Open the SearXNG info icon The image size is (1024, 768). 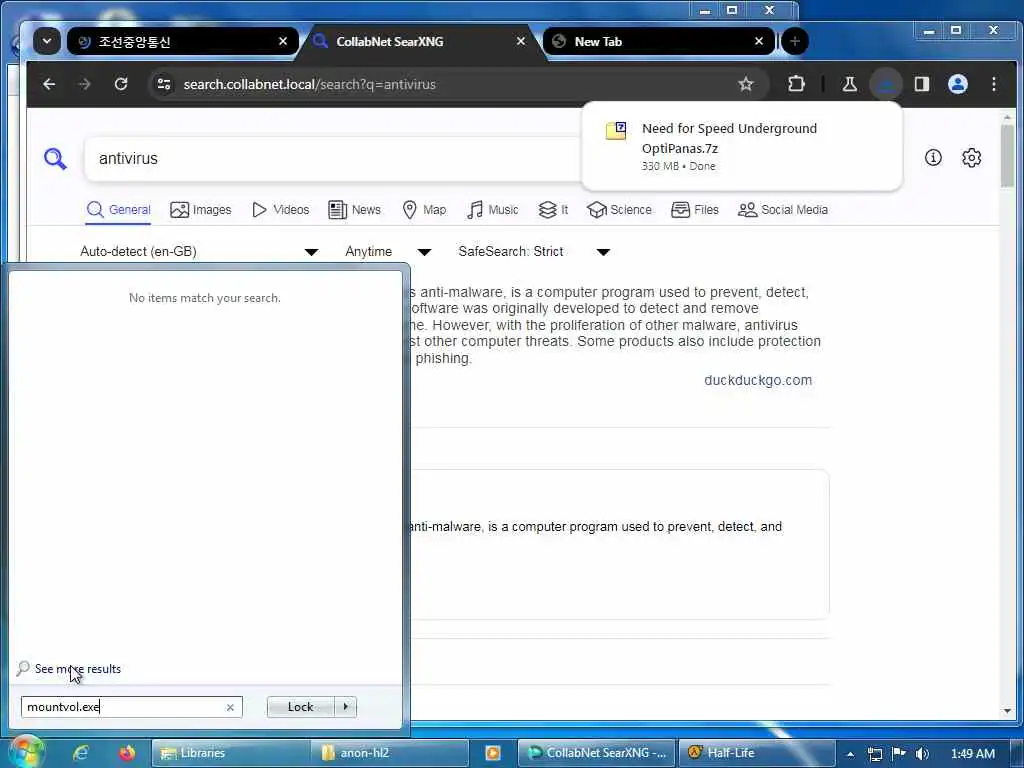[x=933, y=157]
